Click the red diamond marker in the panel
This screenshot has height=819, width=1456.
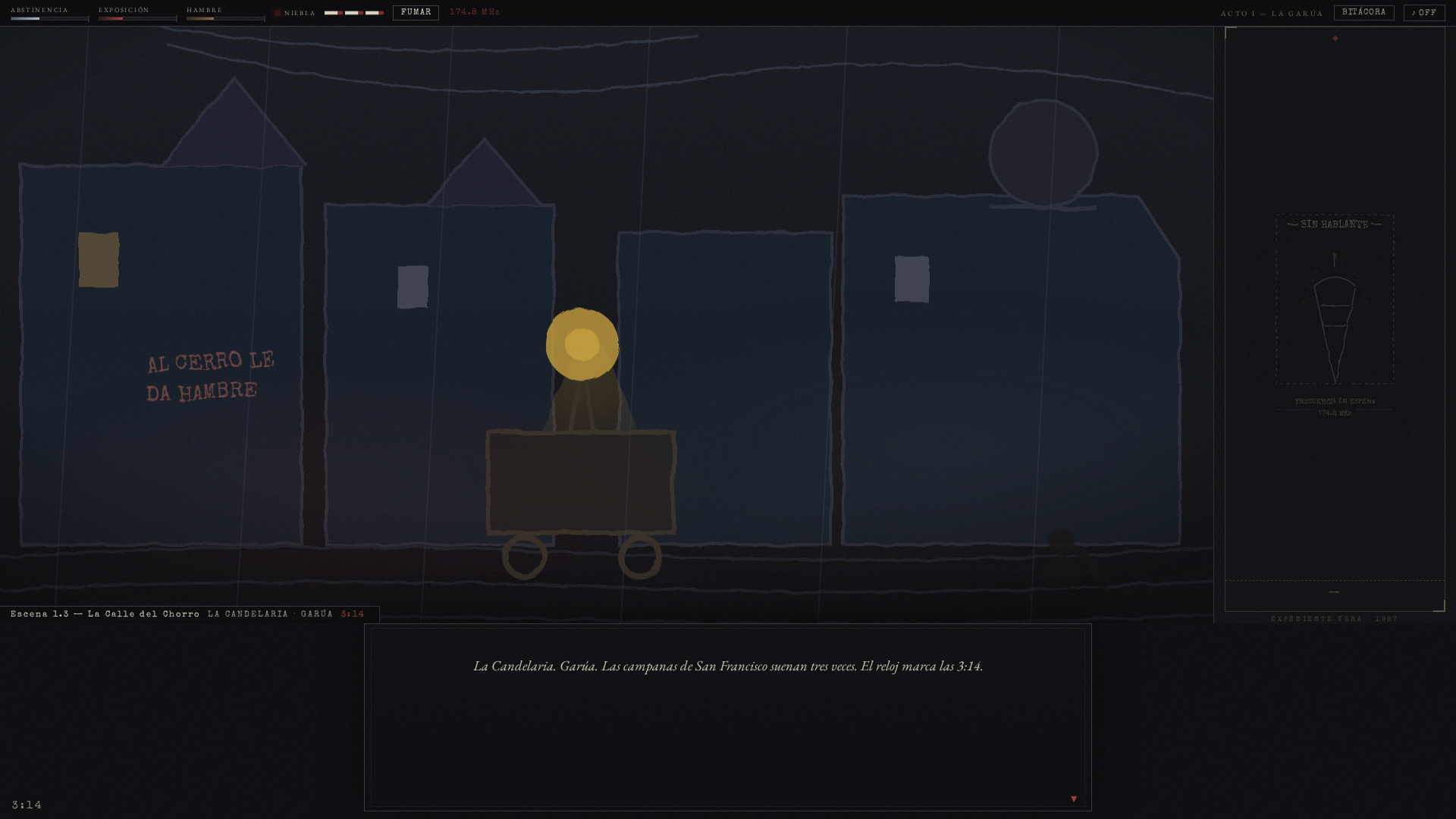1335,38
